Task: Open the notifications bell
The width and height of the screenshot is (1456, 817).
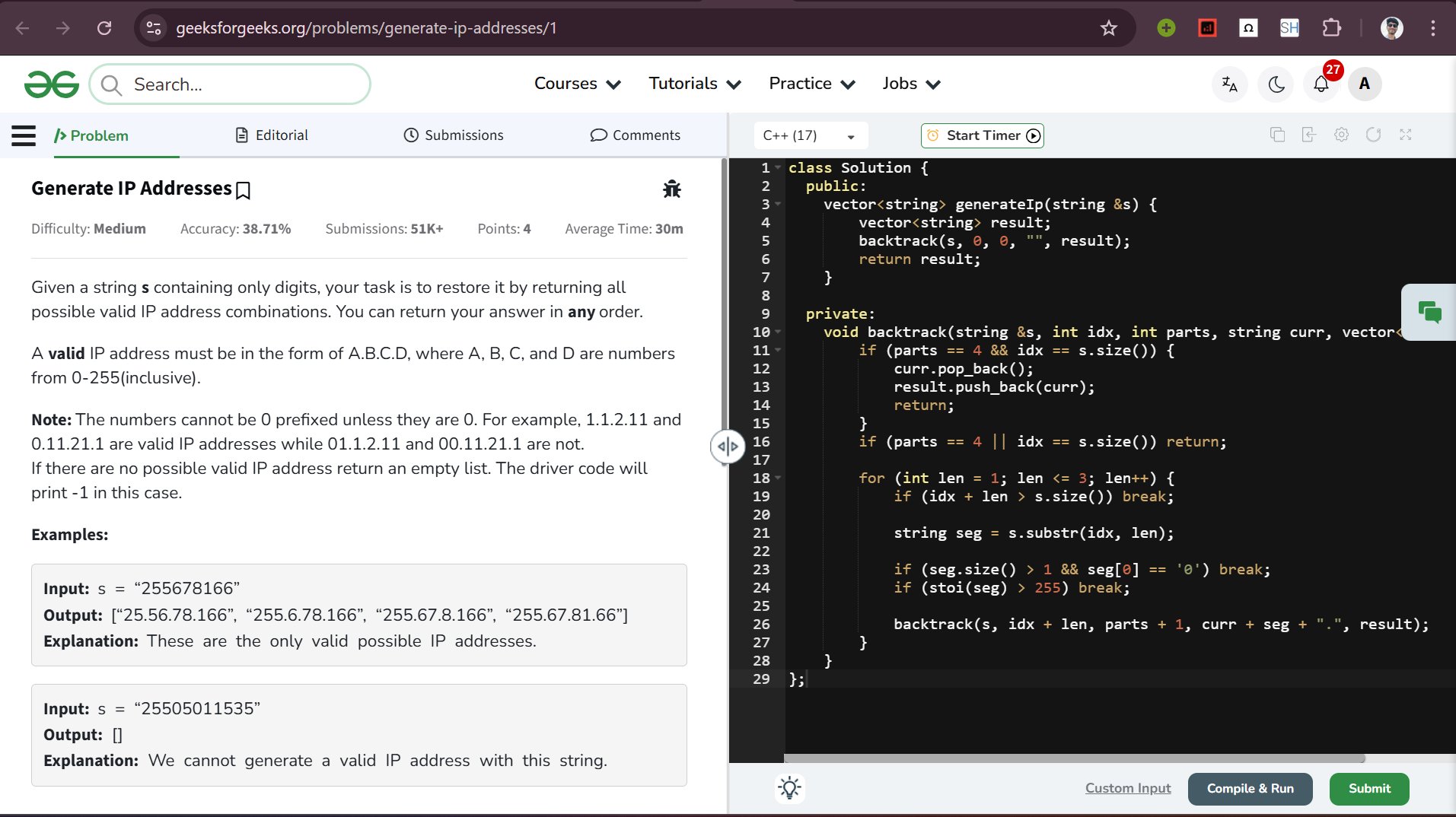Action: point(1321,84)
